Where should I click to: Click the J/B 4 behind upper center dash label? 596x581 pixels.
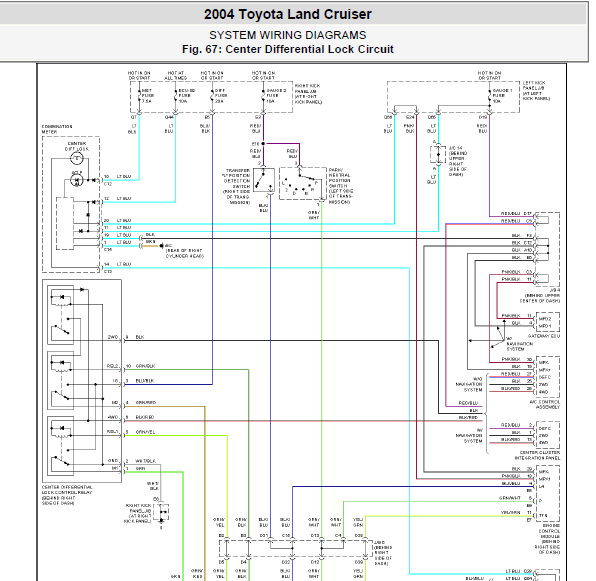point(540,295)
